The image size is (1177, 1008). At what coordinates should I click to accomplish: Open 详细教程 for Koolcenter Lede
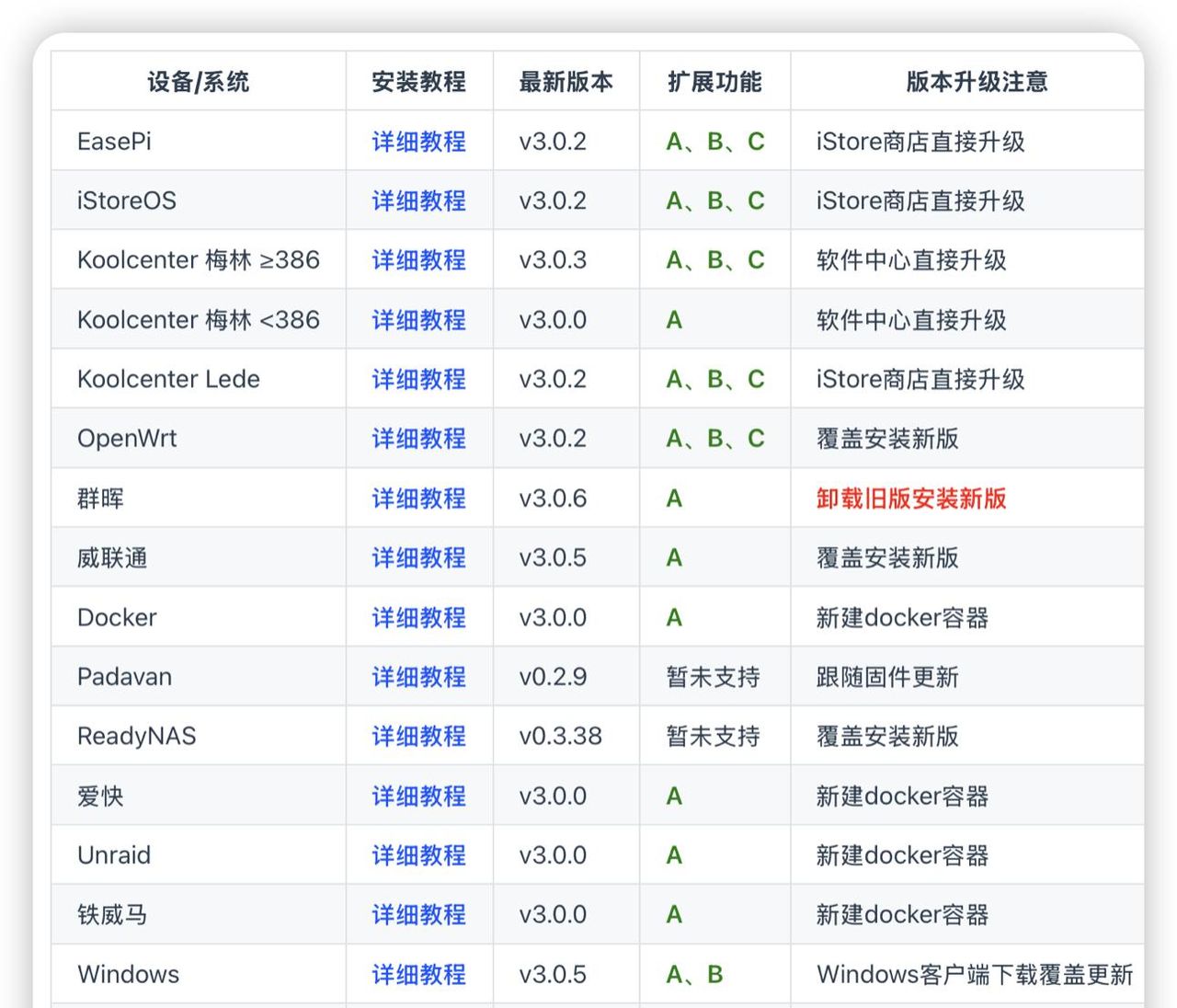[x=418, y=379]
